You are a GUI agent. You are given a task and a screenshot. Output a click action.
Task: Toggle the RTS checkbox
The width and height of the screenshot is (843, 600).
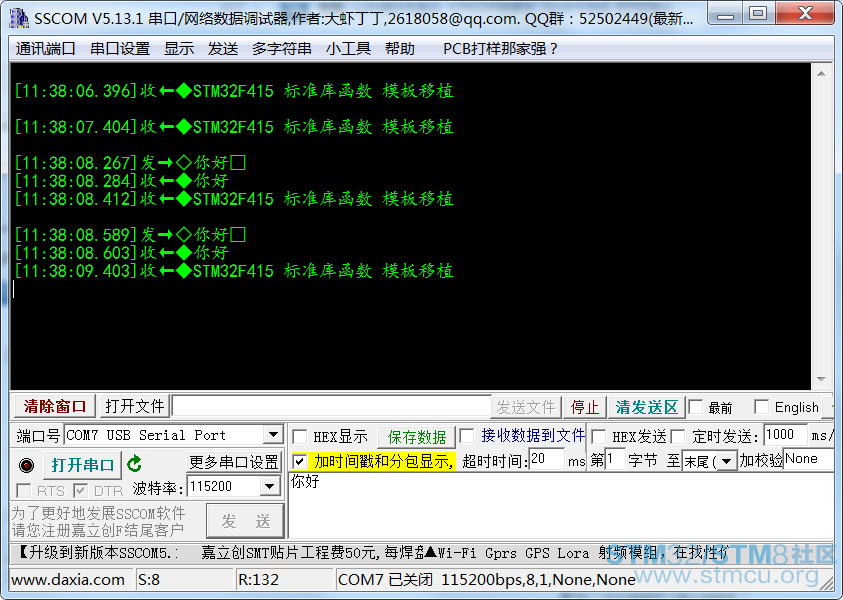point(24,490)
